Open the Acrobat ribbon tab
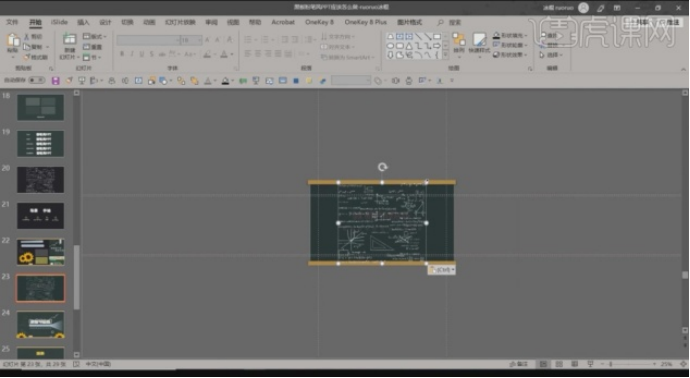Viewport: 690px width, 378px height. click(283, 22)
